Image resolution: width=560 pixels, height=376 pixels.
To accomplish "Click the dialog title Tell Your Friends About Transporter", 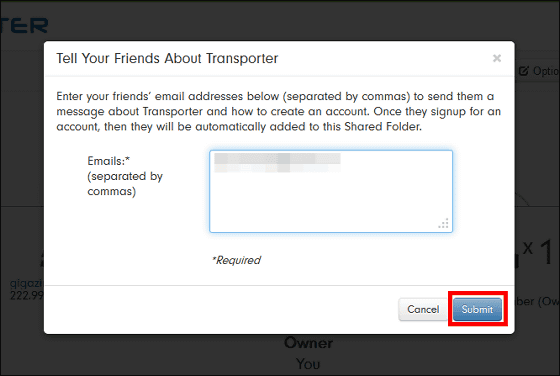I will pyautogui.click(x=167, y=58).
